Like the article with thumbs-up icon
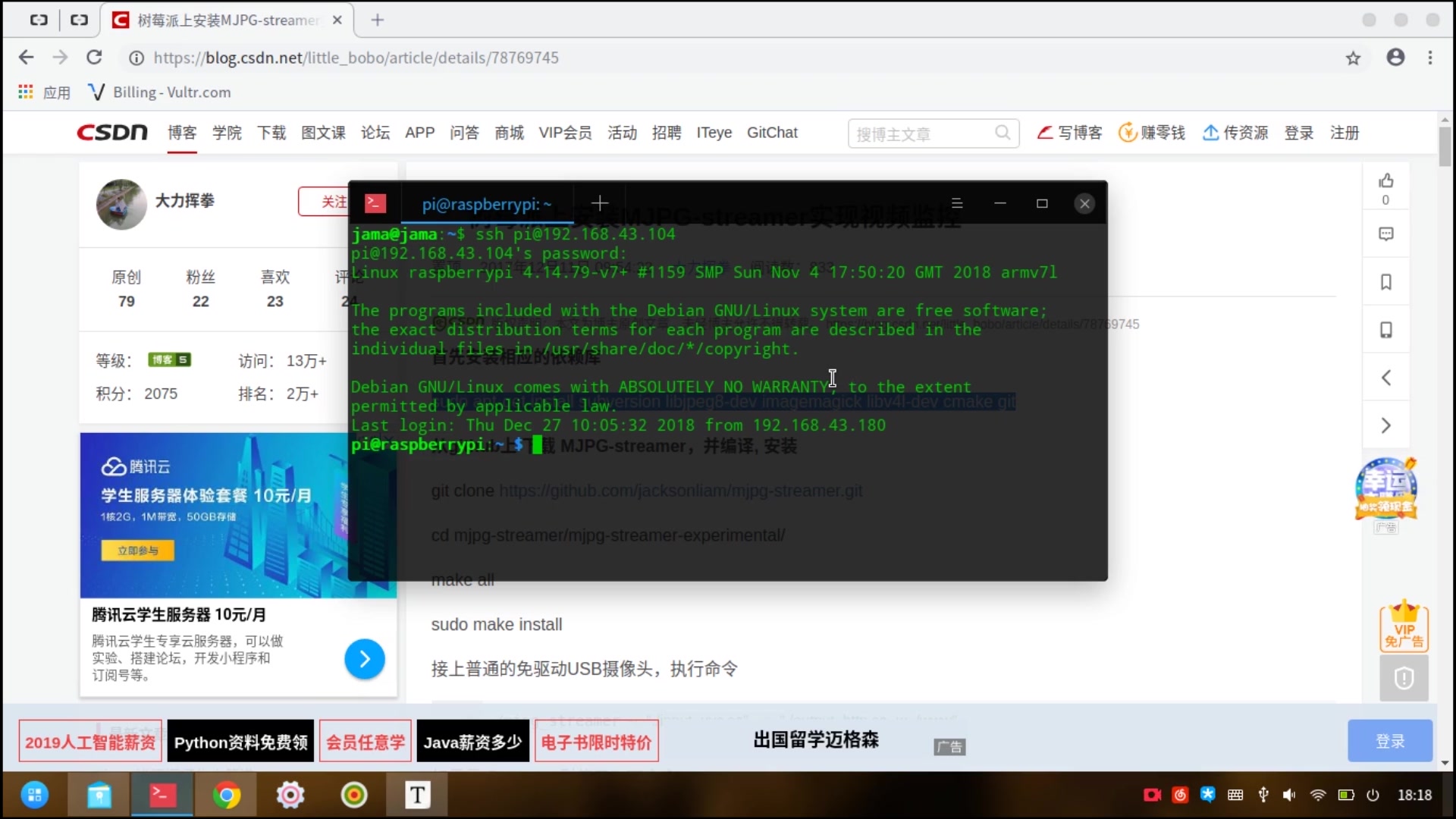 click(1386, 180)
